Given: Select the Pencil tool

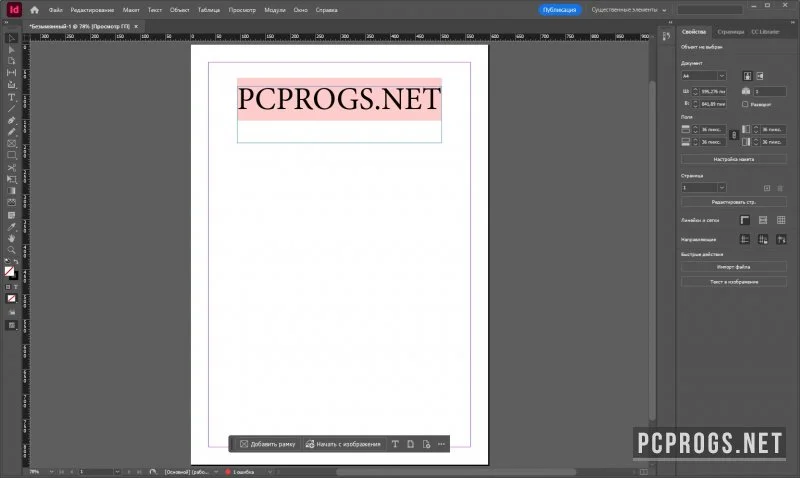Looking at the screenshot, I should pos(11,132).
